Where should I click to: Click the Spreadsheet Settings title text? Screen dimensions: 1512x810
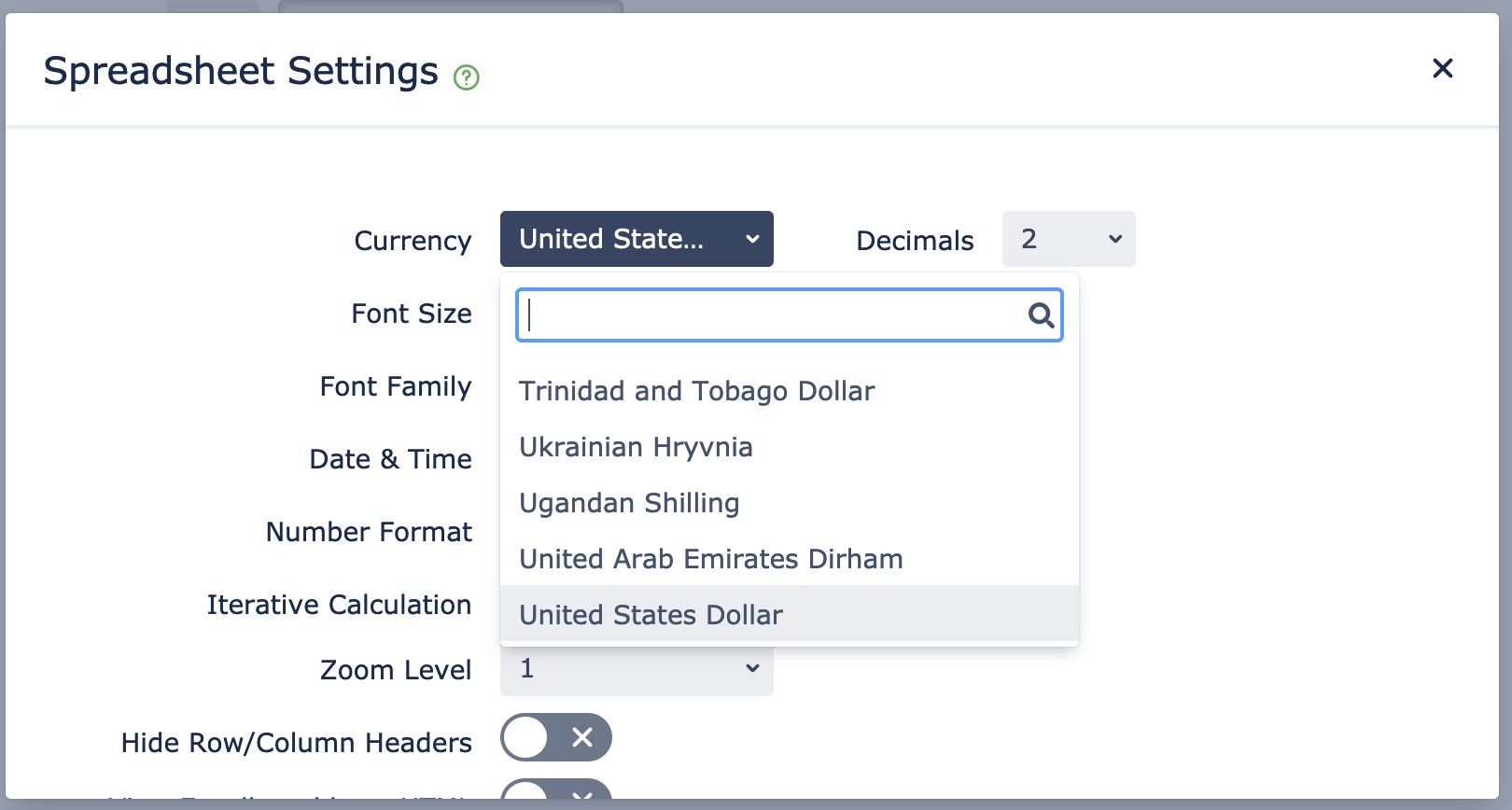[241, 71]
